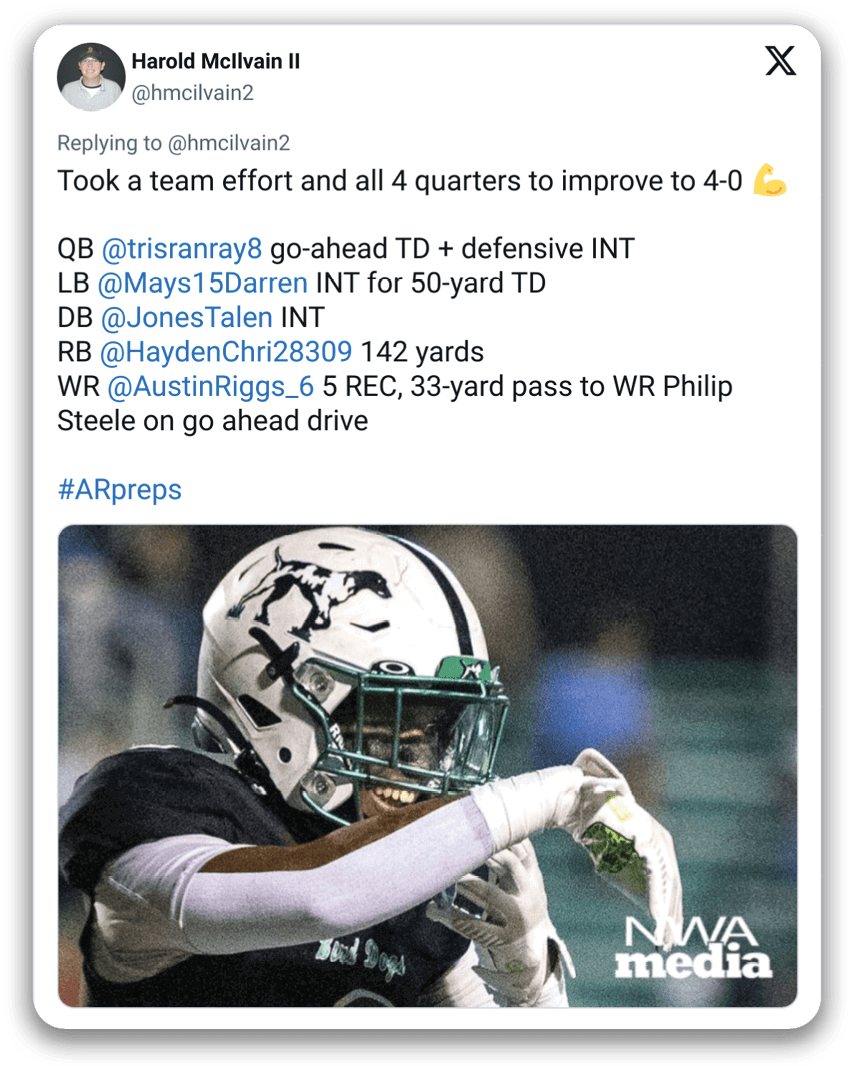Visit the @Mays15Darren profile link

click(x=202, y=283)
